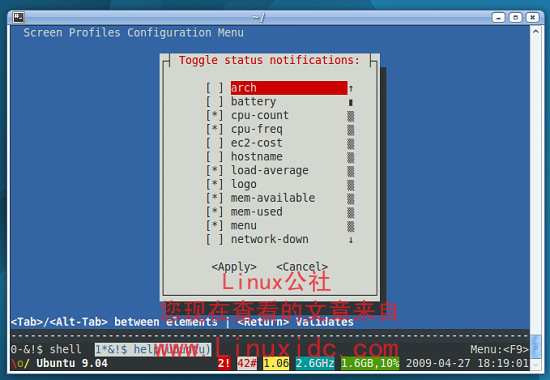Enable the network-down checkbox

[214, 239]
